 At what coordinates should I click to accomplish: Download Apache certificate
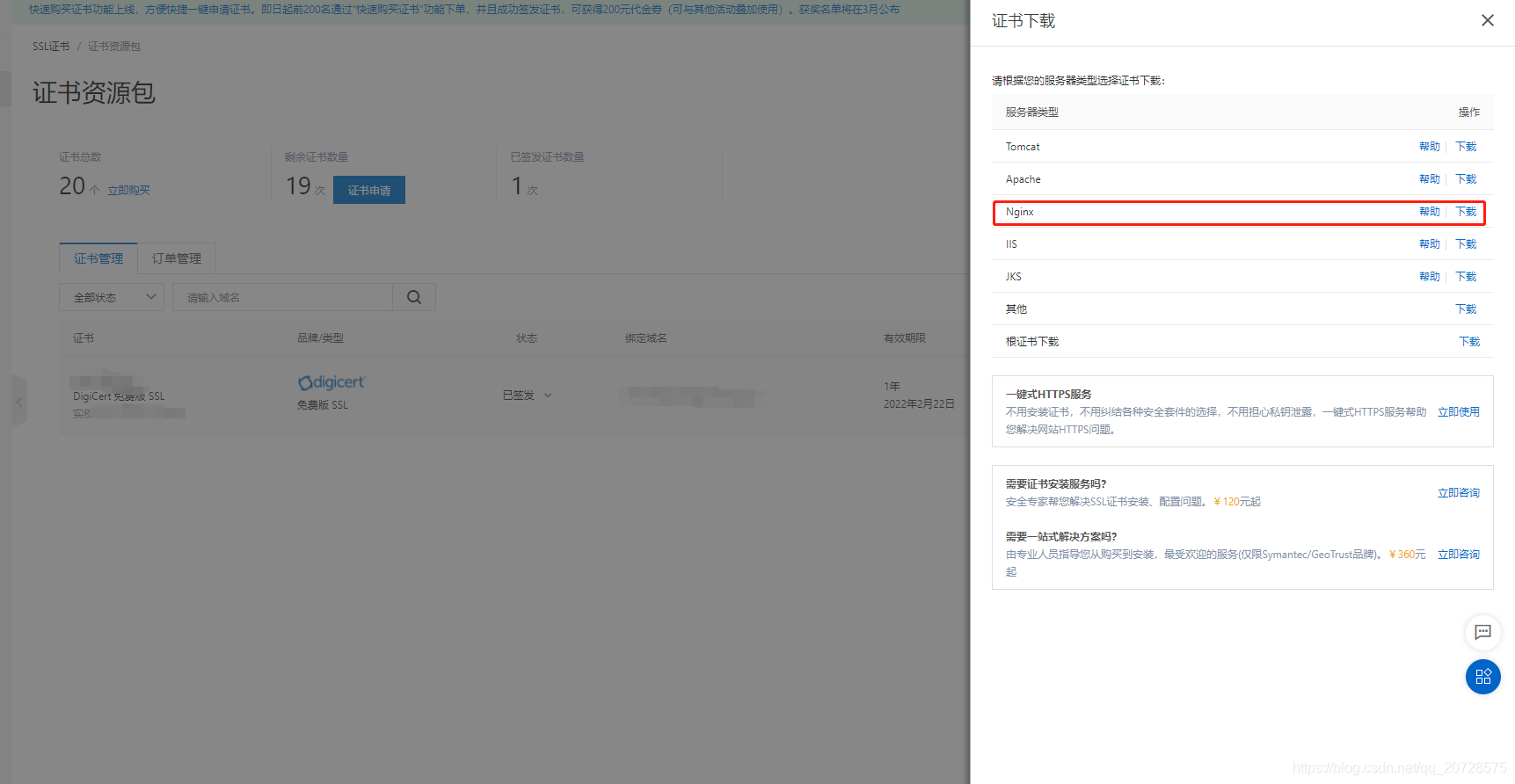(1466, 179)
